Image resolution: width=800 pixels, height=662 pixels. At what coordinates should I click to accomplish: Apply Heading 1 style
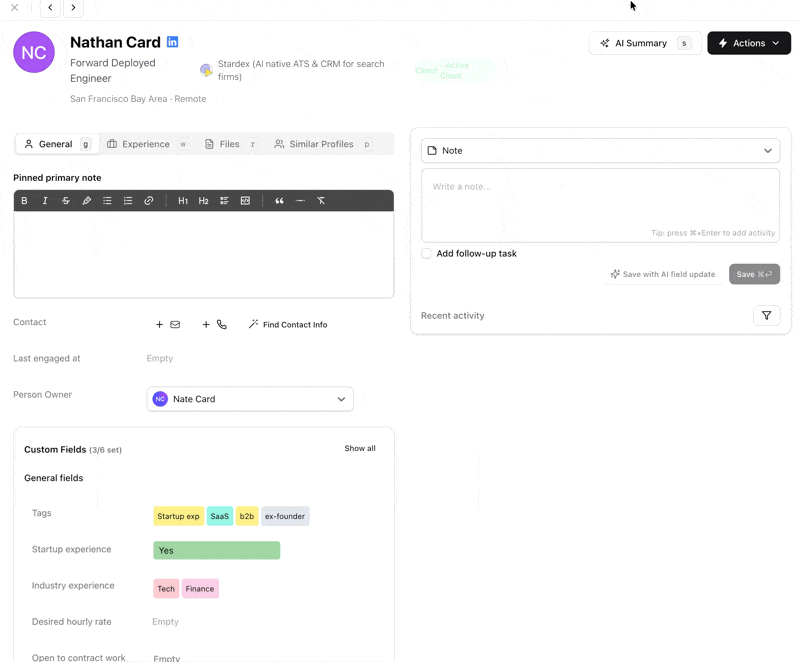183,200
